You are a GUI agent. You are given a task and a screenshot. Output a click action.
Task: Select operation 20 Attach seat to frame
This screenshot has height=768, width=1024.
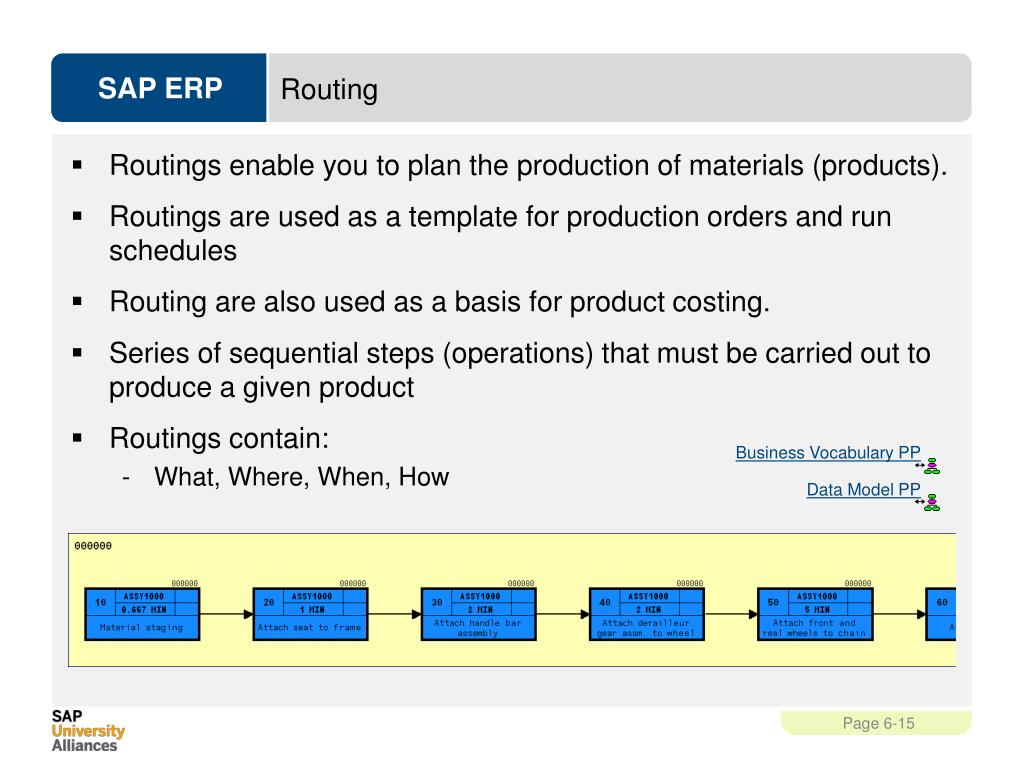click(310, 614)
